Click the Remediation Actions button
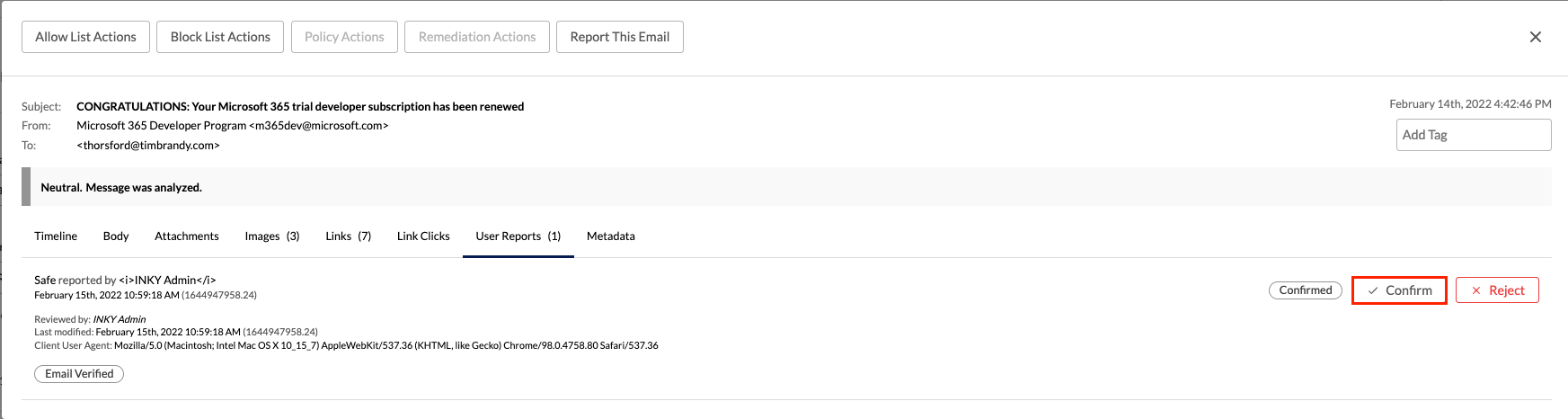Viewport: 1568px width, 419px height. 477,37
